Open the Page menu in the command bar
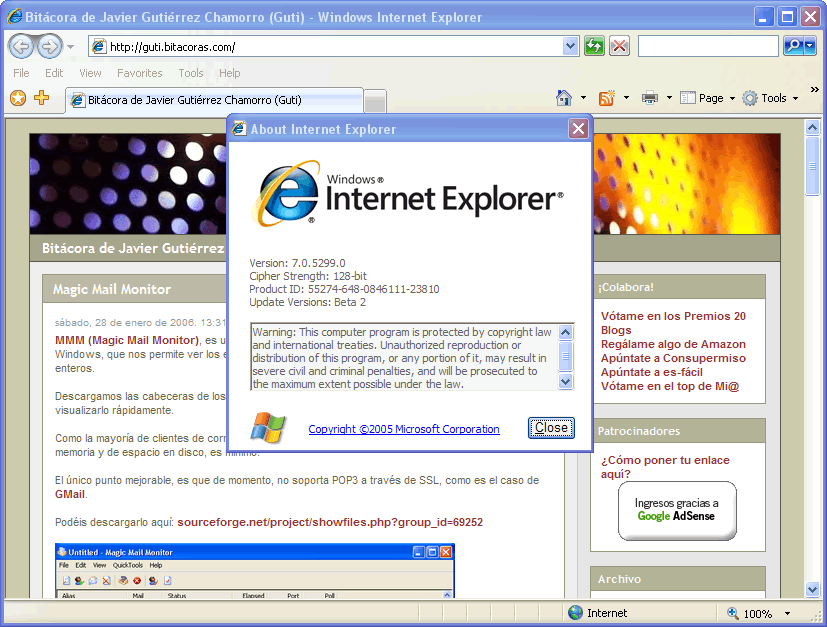This screenshot has width=827, height=627. click(x=707, y=98)
